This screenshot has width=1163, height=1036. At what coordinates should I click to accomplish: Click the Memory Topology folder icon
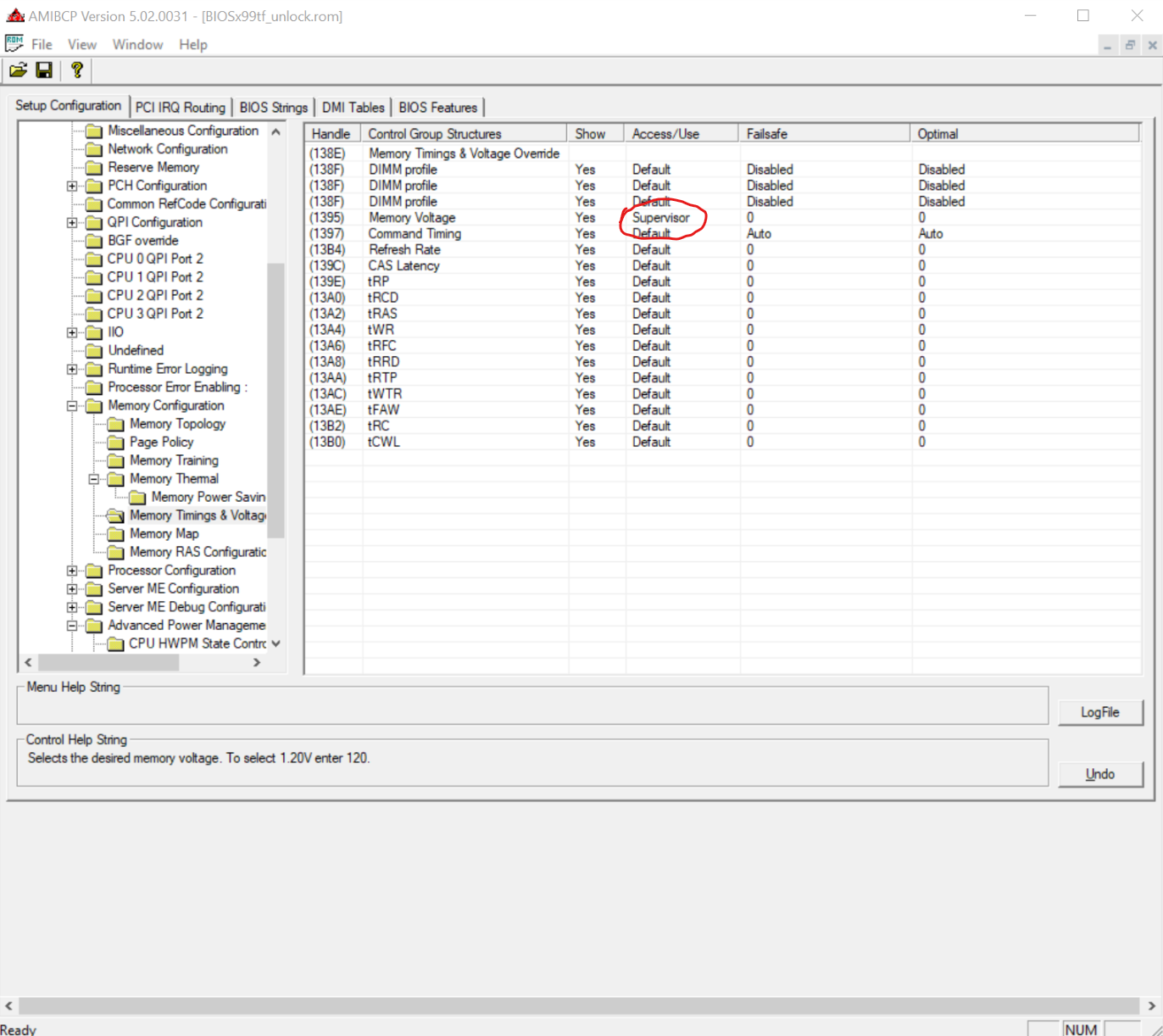(115, 424)
